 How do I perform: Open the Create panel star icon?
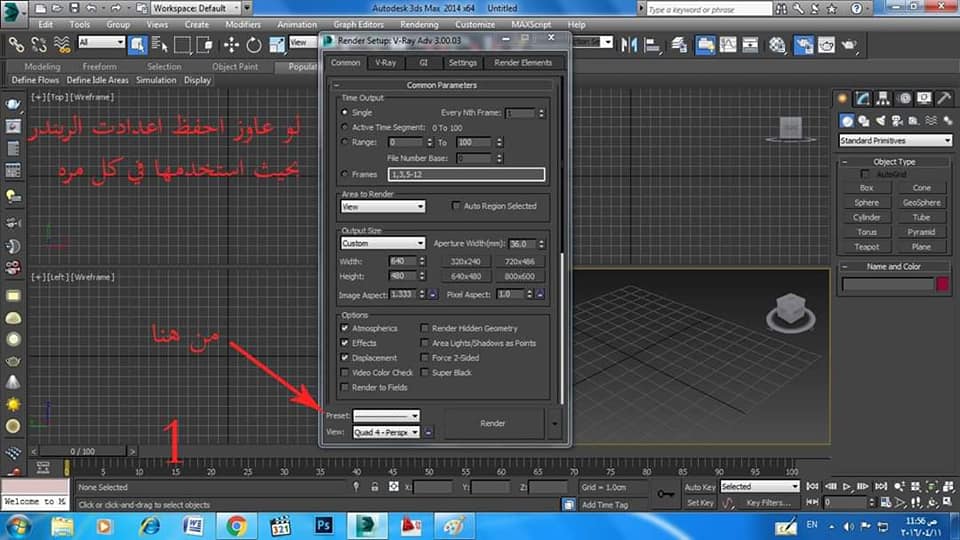(842, 99)
